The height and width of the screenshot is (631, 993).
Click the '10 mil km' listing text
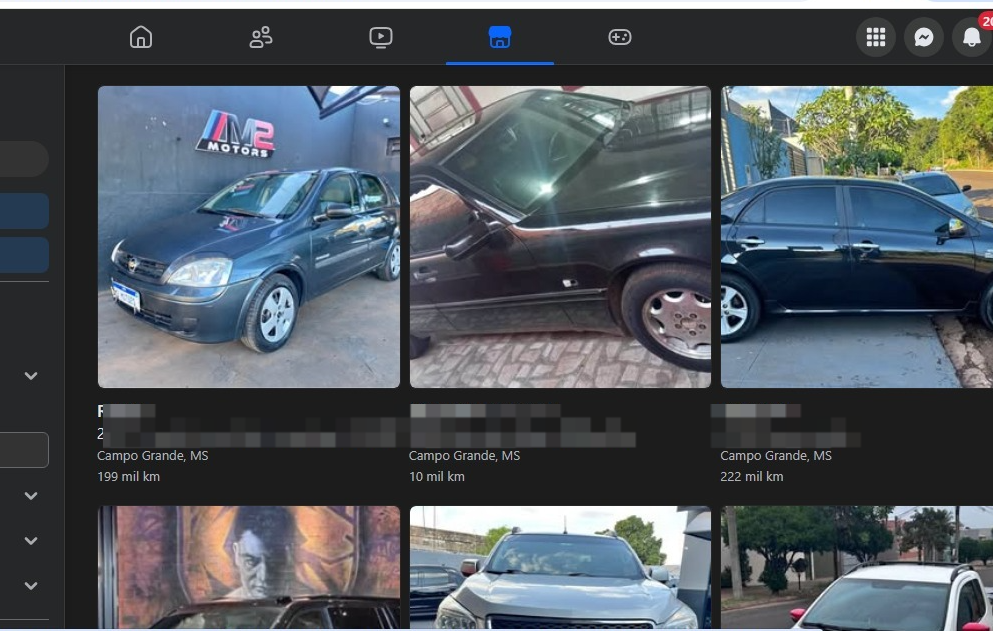[x=437, y=476]
